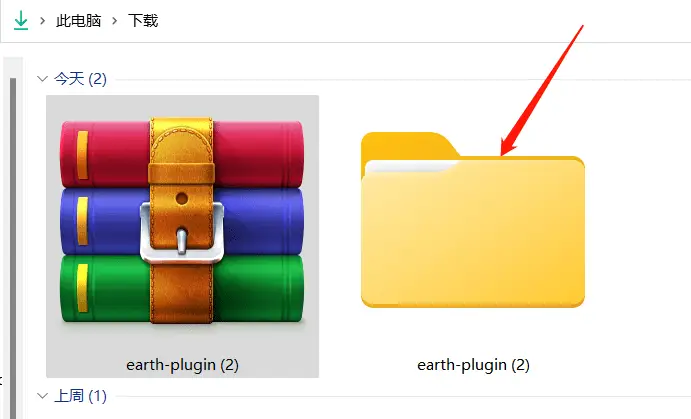Select the WinRAR archive icon earth-plugin (2)
This screenshot has width=691, height=419.
point(182,220)
